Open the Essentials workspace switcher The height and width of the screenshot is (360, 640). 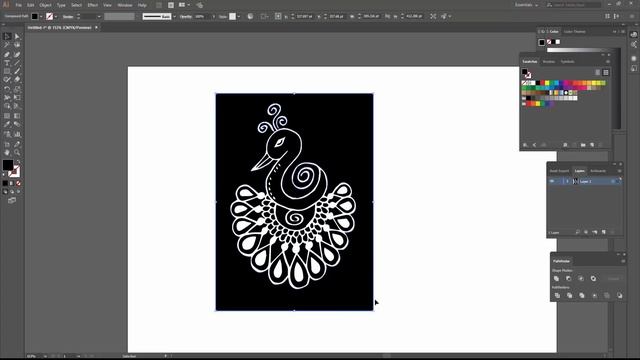coord(526,5)
